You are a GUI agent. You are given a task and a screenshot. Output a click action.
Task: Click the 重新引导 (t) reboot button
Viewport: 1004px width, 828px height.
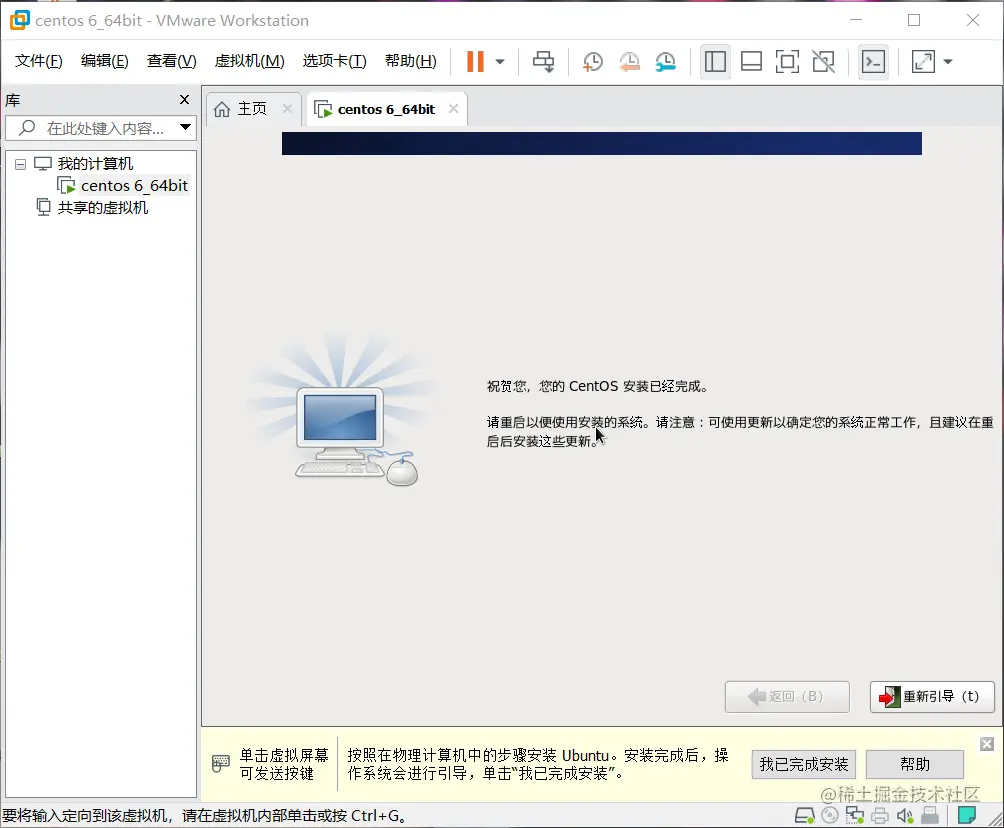tap(932, 697)
